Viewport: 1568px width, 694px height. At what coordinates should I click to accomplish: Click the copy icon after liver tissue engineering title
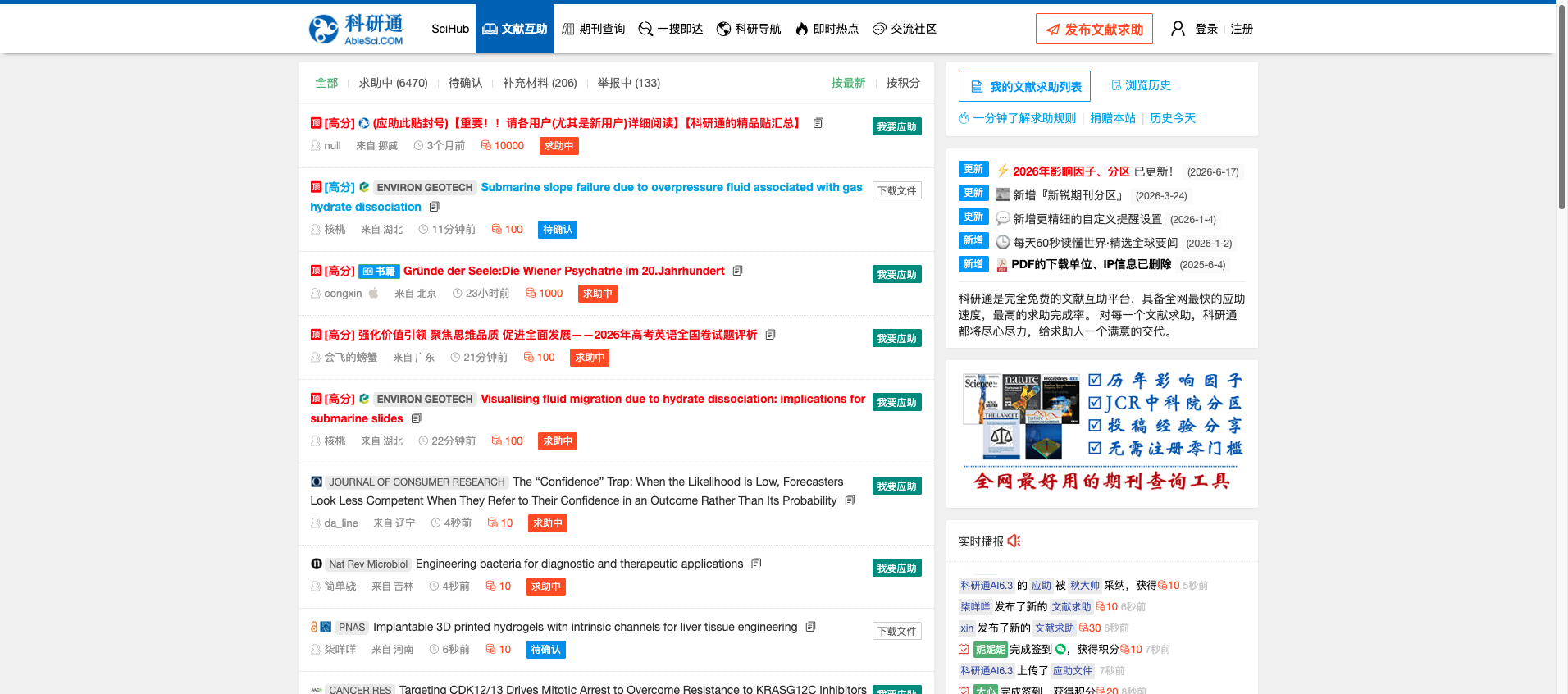click(x=810, y=627)
